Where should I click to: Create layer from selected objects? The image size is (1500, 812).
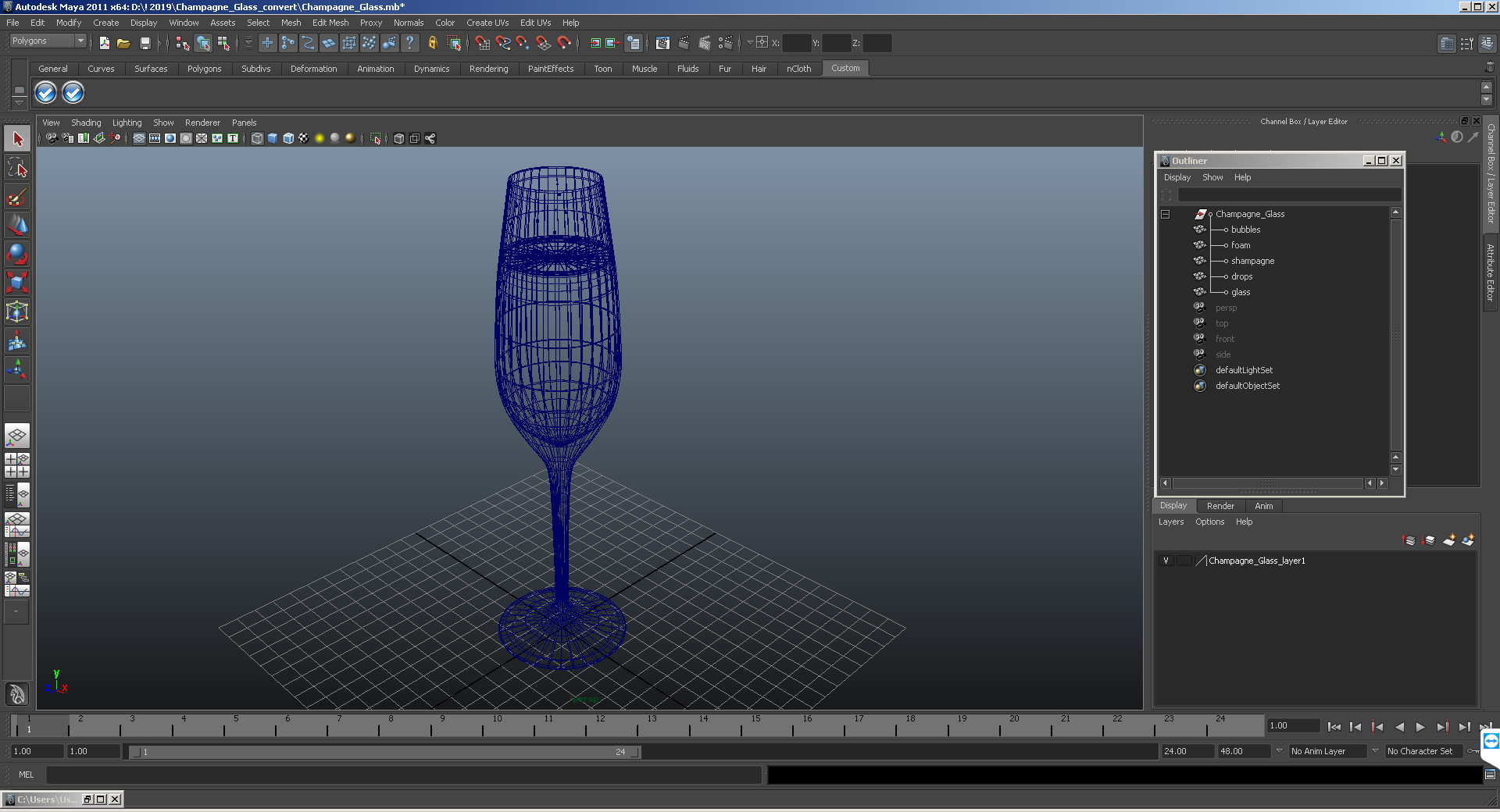click(1469, 540)
